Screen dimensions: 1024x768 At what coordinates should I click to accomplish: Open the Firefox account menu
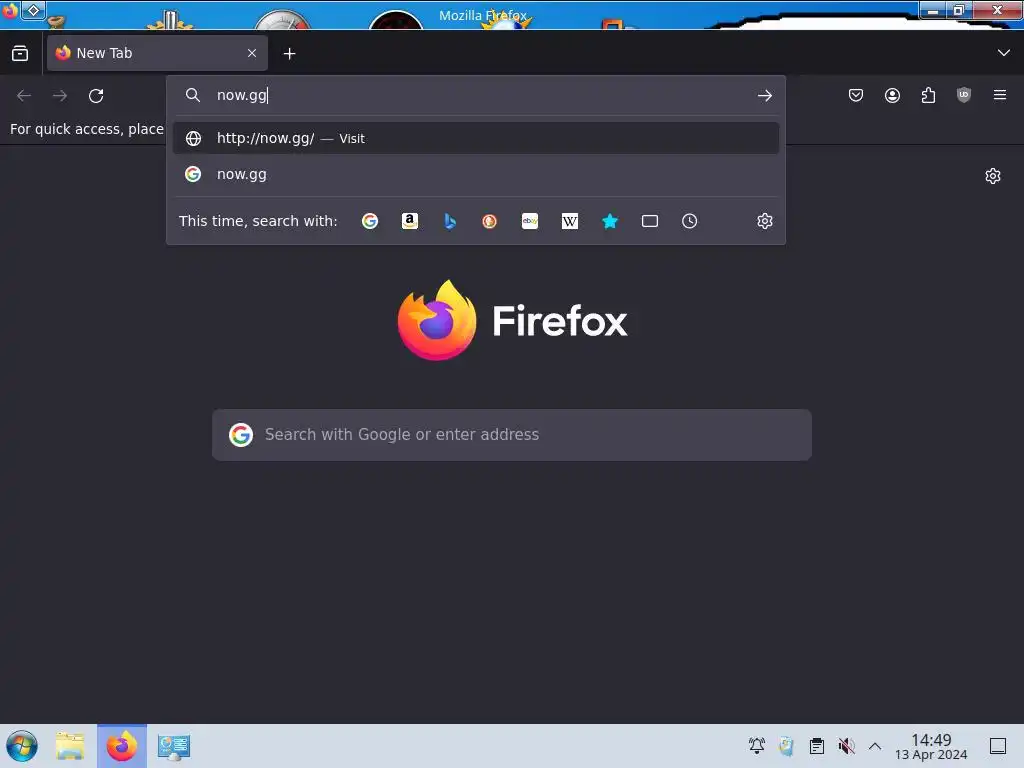pyautogui.click(x=892, y=95)
